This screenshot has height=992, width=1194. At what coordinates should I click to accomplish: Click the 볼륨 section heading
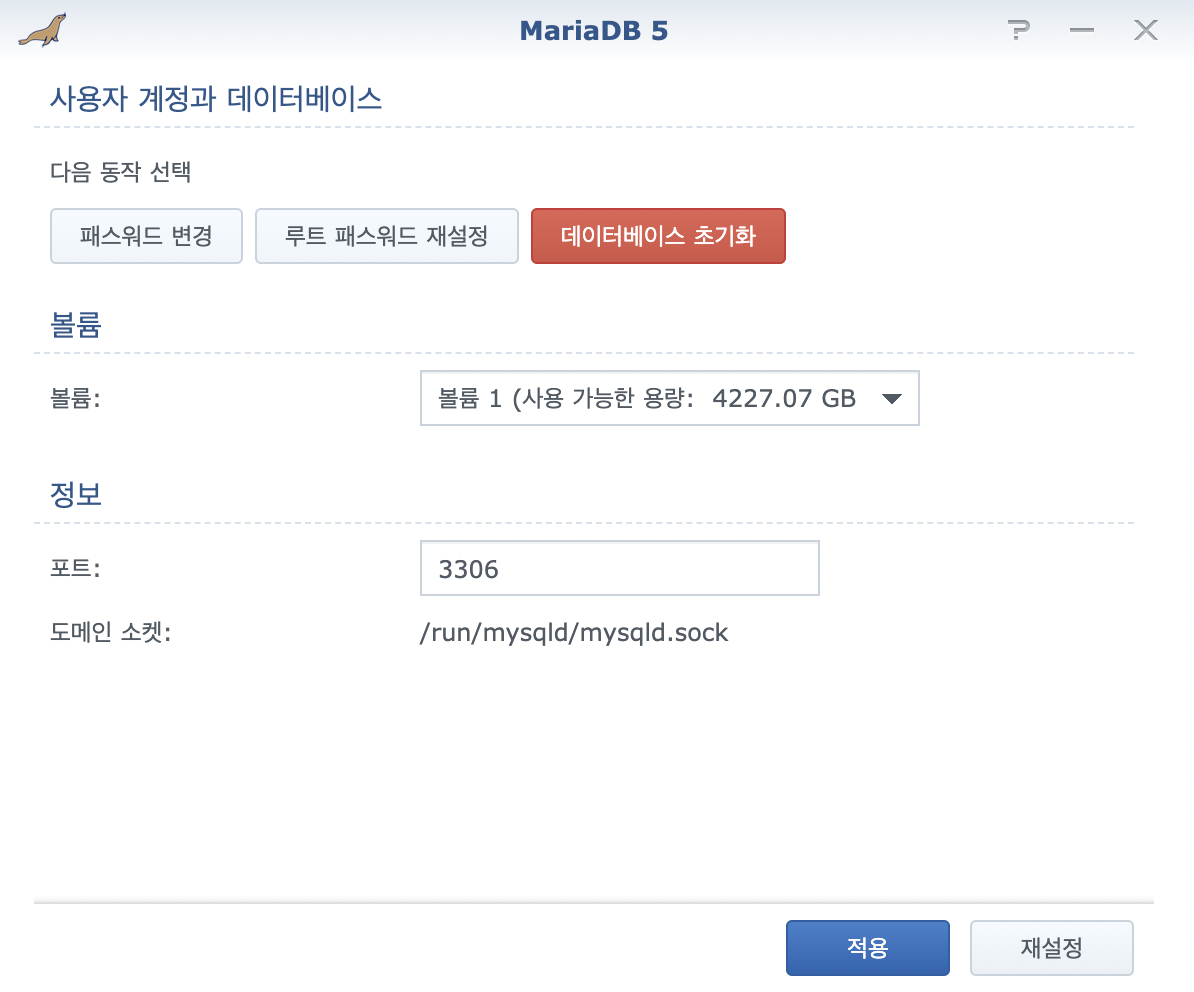[x=75, y=325]
